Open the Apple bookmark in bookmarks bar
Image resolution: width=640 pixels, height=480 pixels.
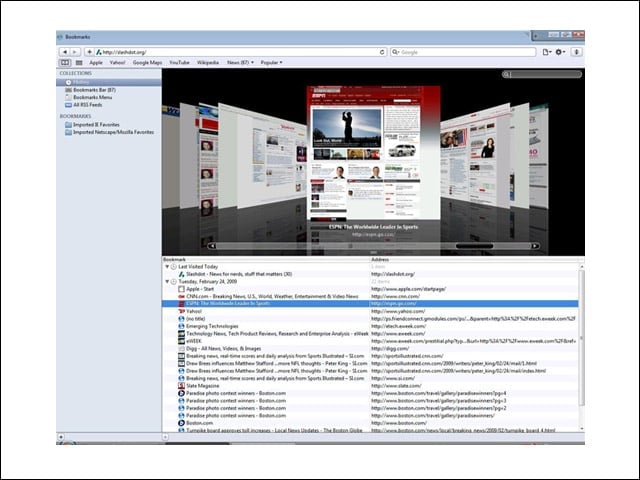coord(96,62)
